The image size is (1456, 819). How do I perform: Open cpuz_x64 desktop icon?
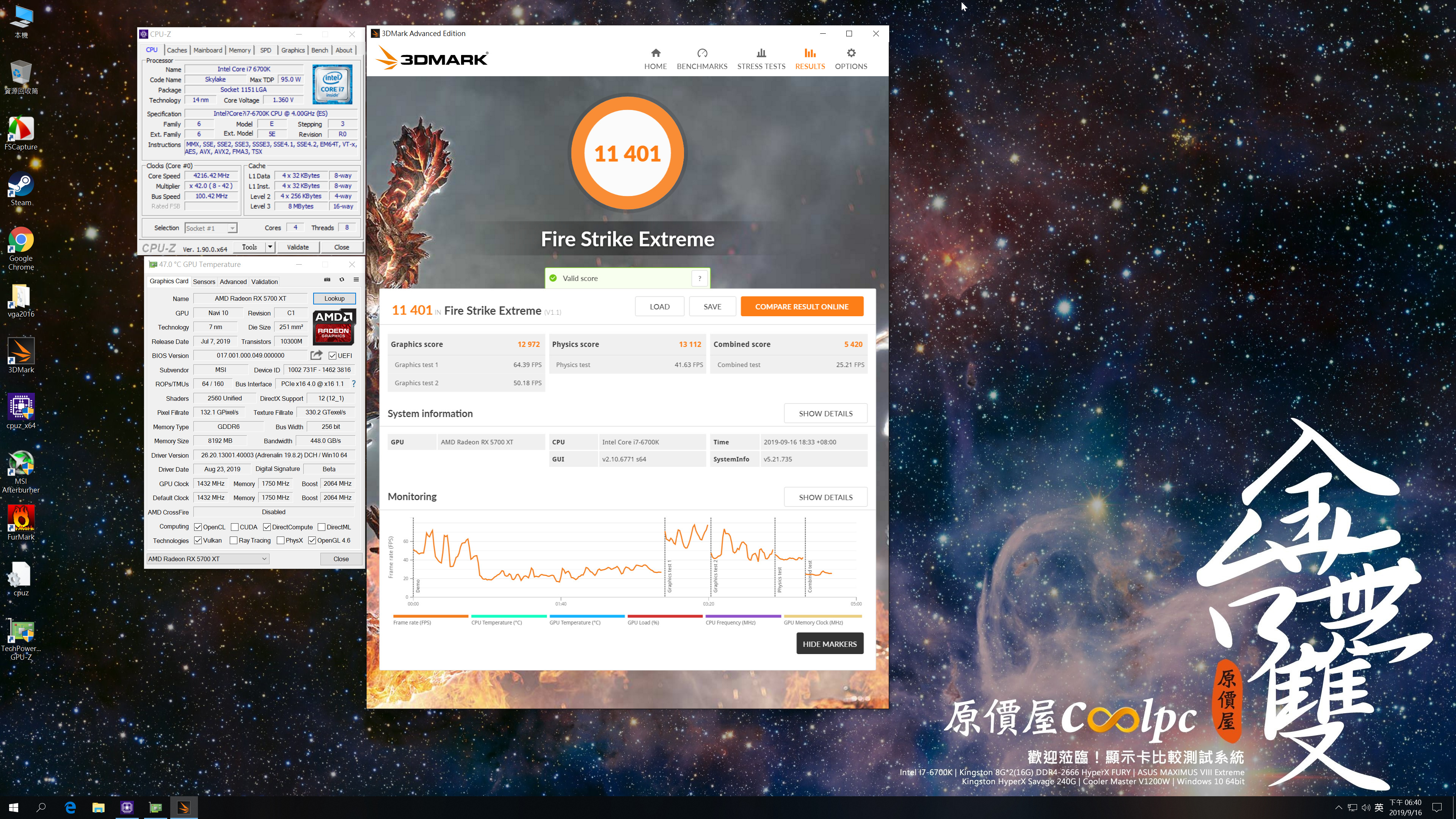pyautogui.click(x=21, y=412)
